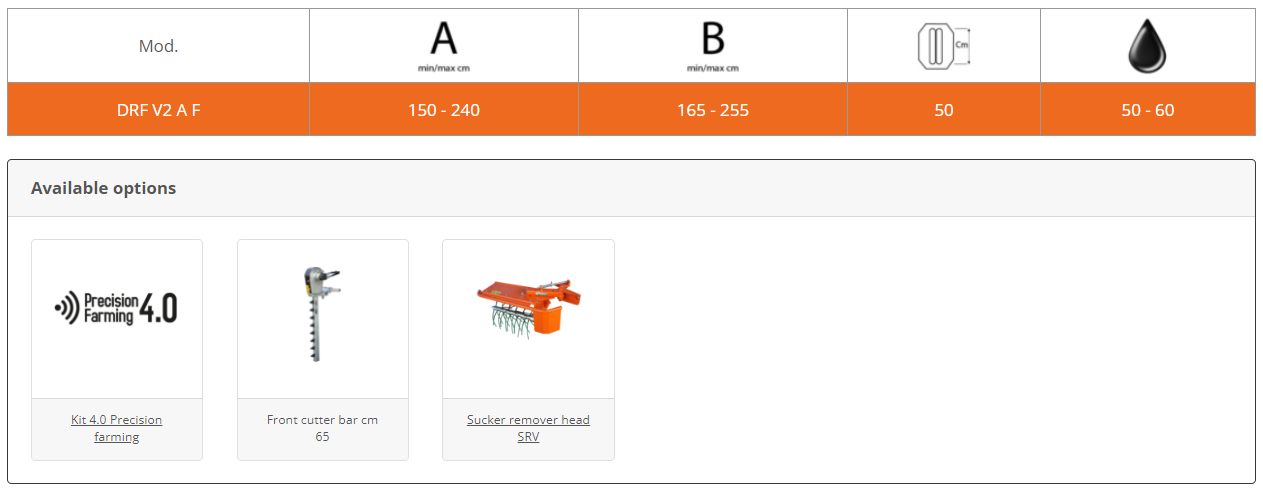
Task: Click the B min/max cm column icon
Action: (x=712, y=45)
